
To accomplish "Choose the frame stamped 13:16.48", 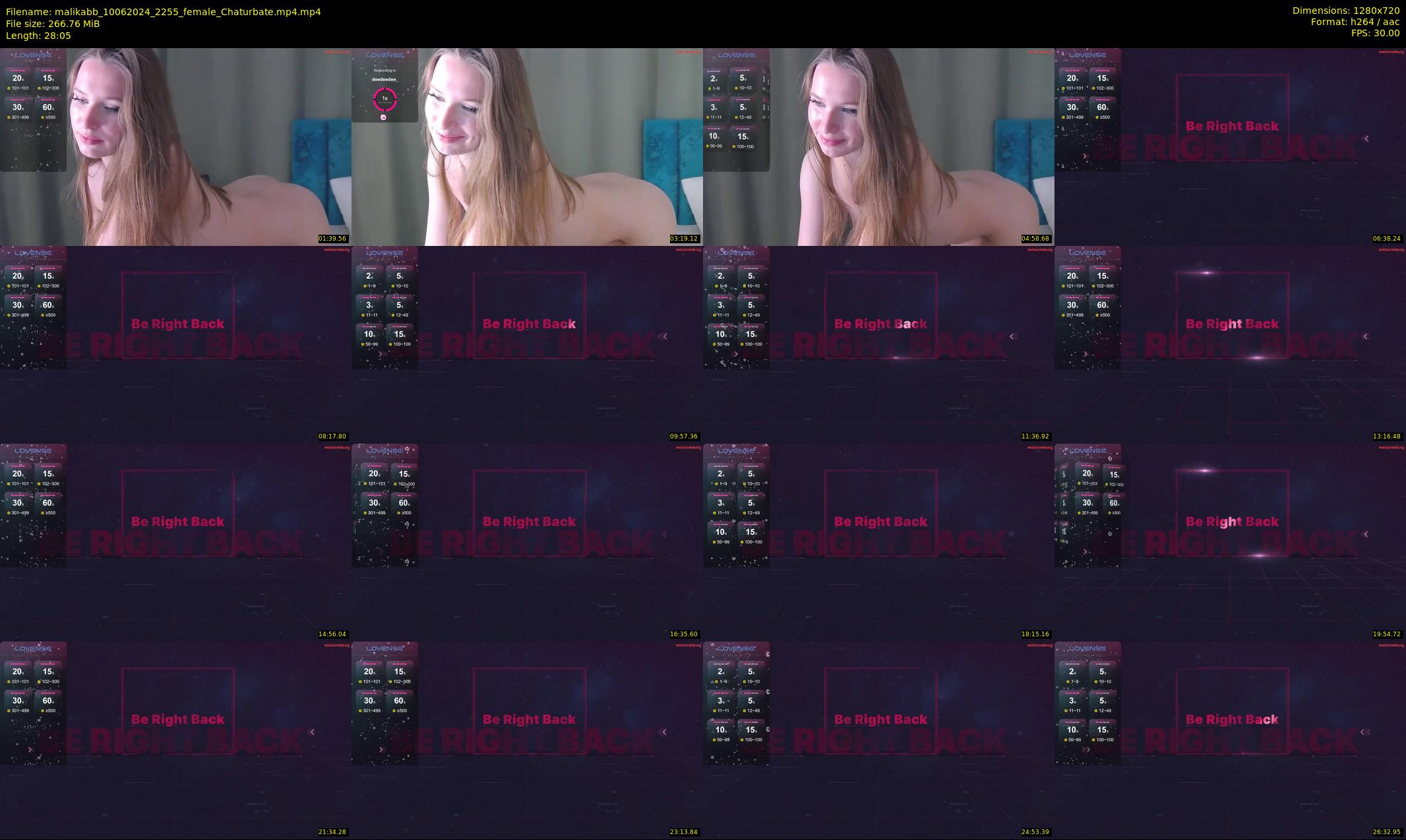I will [x=1230, y=344].
